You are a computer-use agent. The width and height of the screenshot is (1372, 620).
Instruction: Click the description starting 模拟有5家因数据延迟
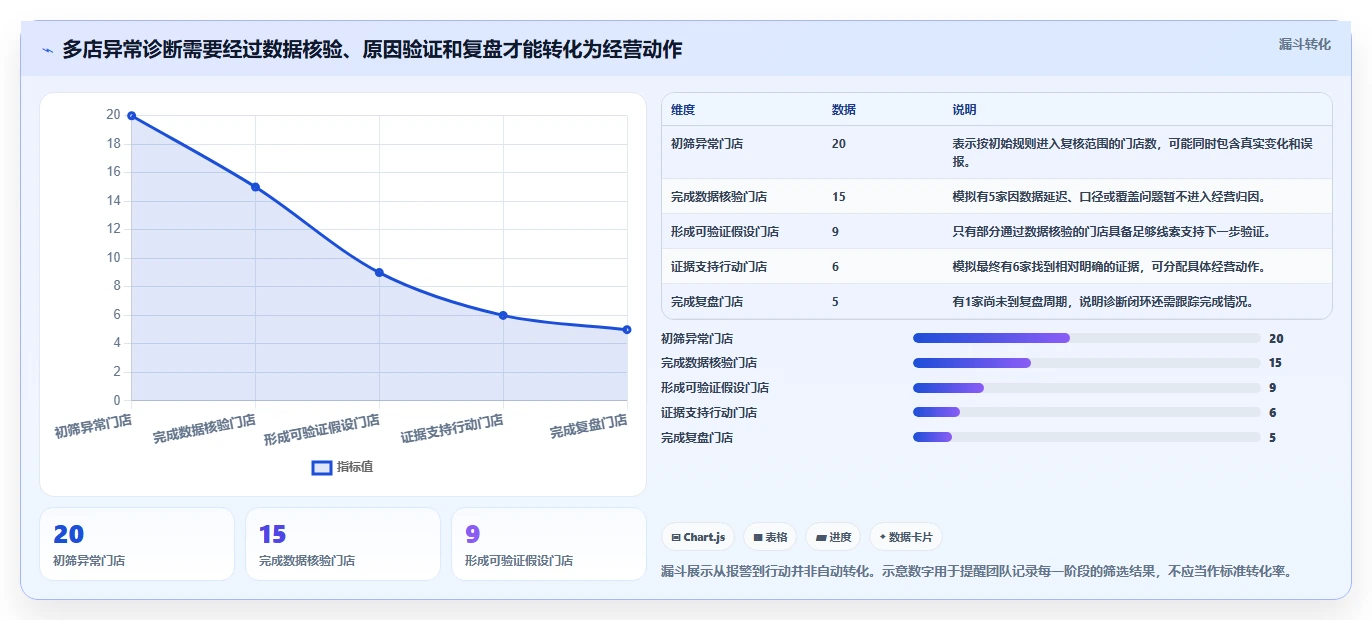(1111, 197)
